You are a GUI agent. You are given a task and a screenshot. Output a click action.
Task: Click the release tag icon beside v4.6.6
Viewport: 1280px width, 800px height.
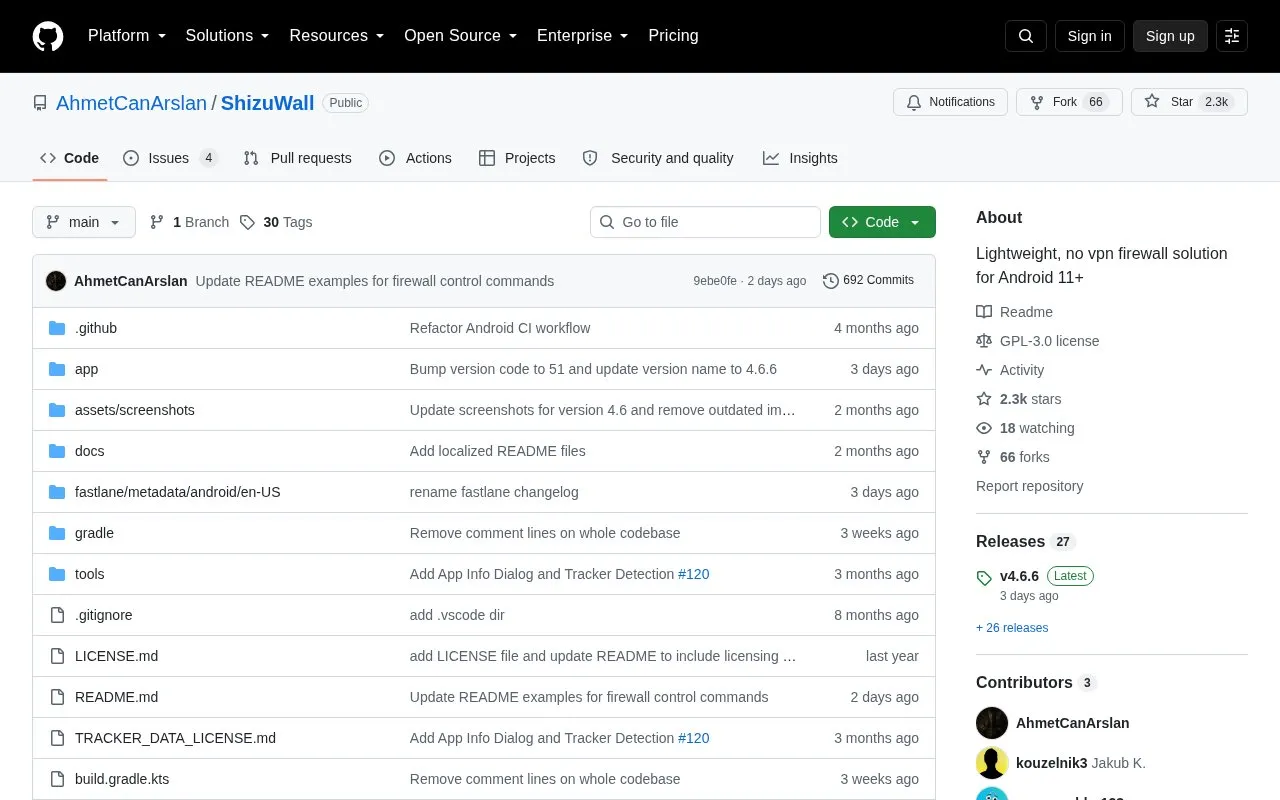pos(984,578)
